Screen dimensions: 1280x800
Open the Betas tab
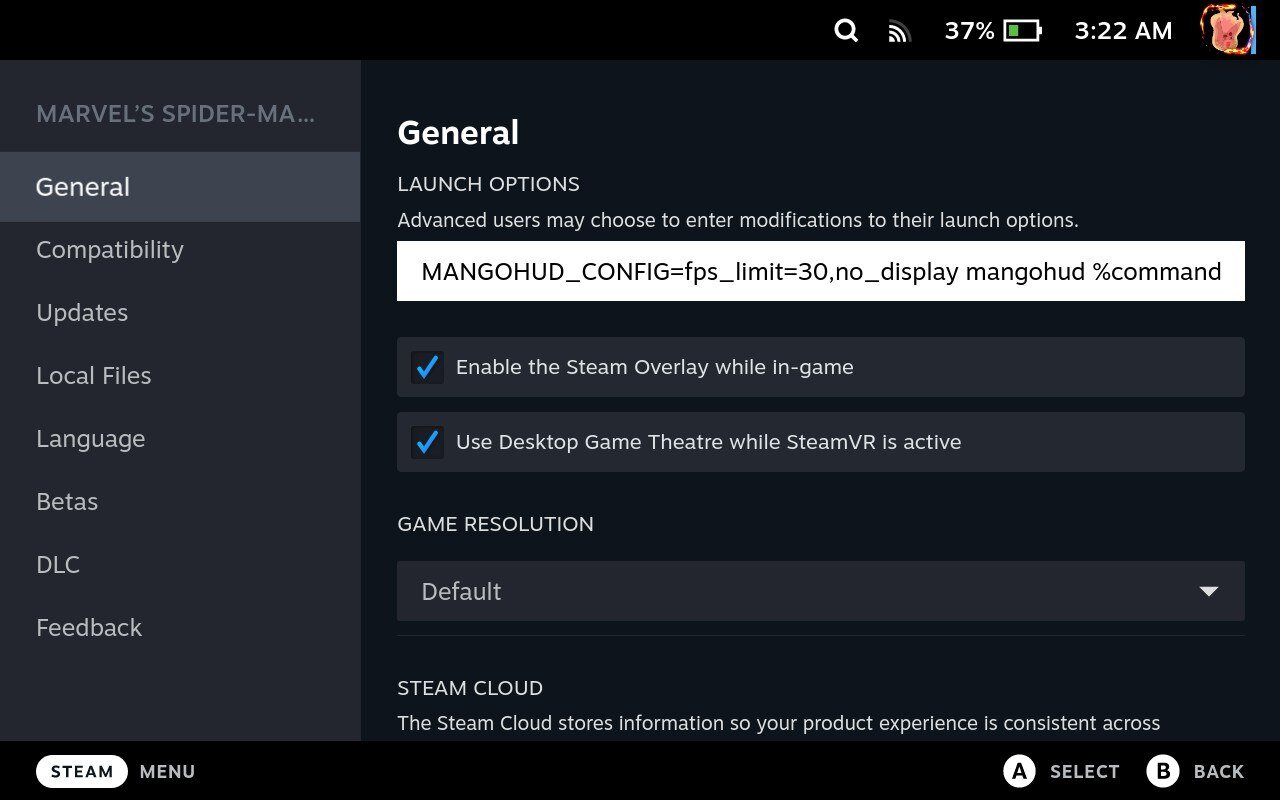67,502
